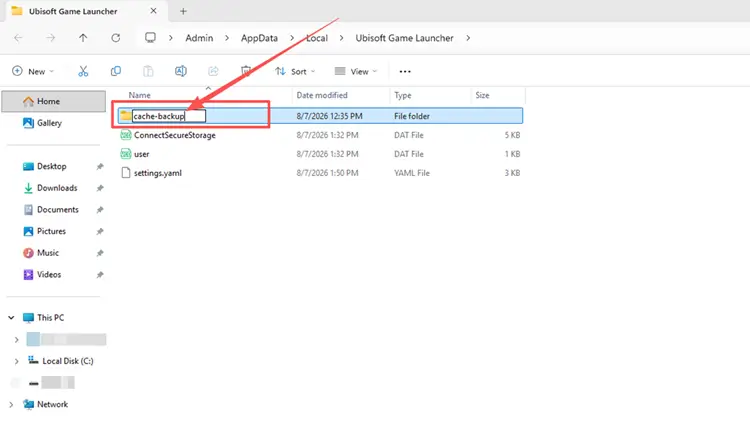Expand chevron after Admin in address bar

(x=227, y=38)
